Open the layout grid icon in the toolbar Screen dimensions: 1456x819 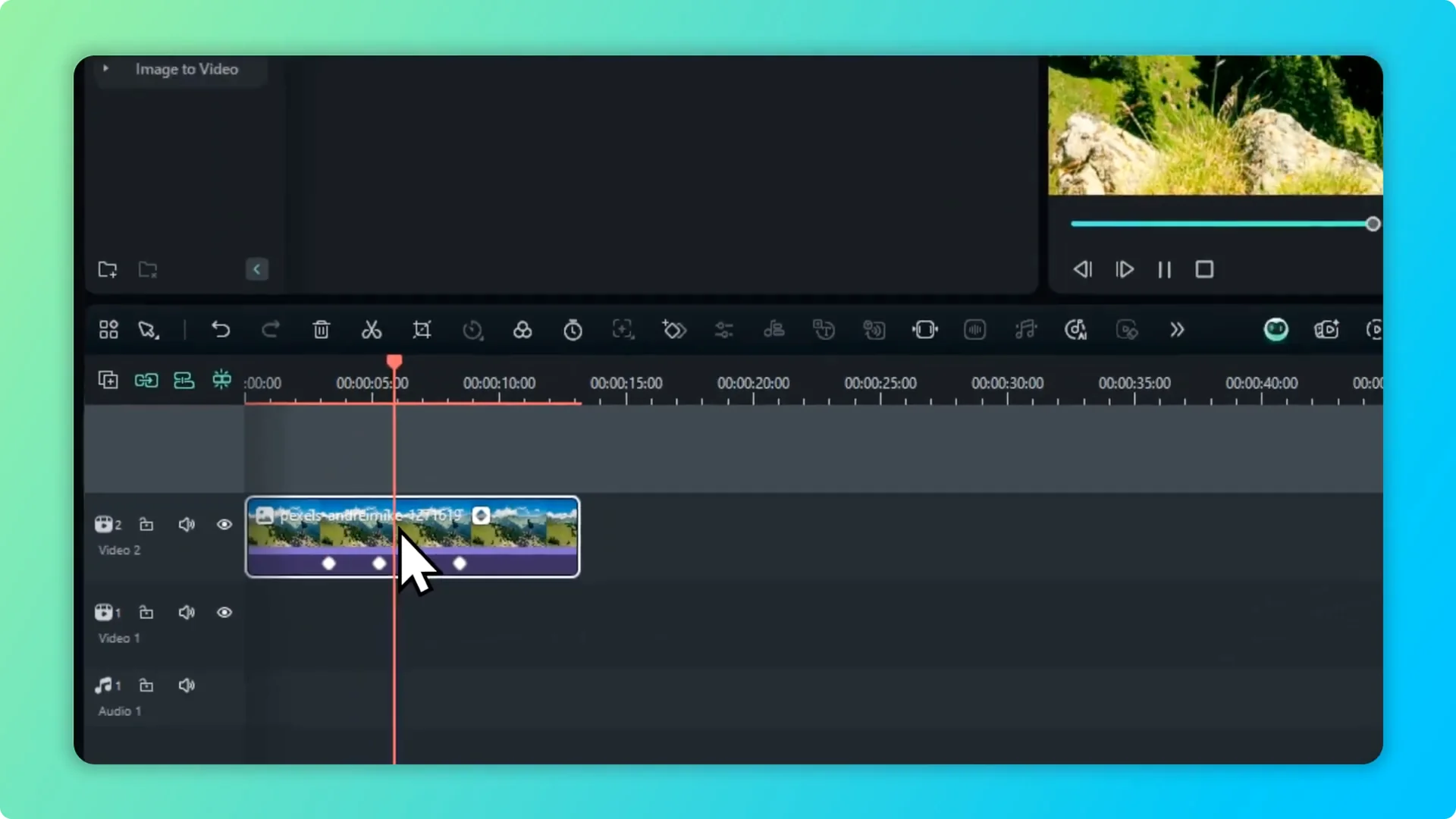tap(108, 330)
